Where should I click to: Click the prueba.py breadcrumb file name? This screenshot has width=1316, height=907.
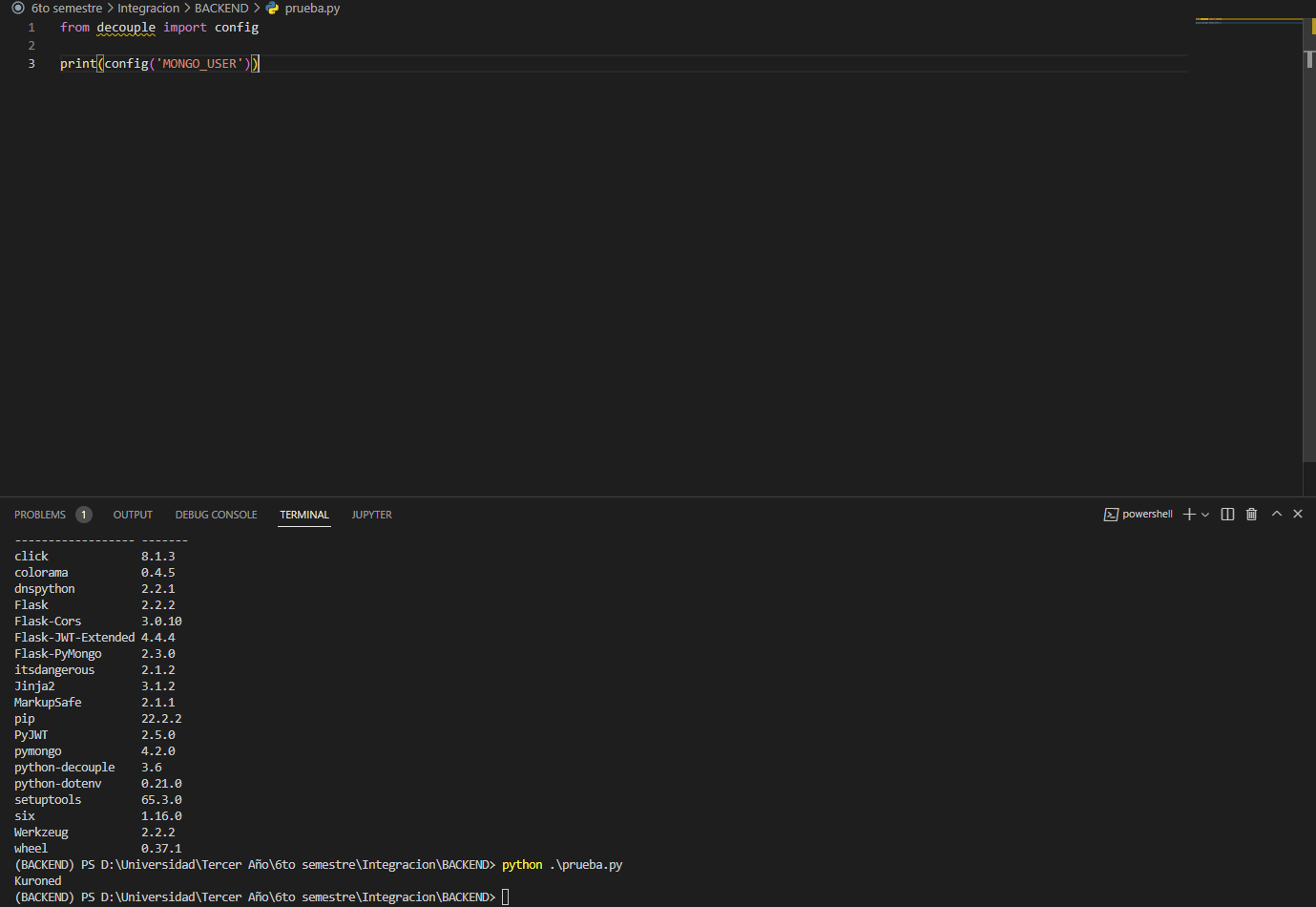coord(312,8)
